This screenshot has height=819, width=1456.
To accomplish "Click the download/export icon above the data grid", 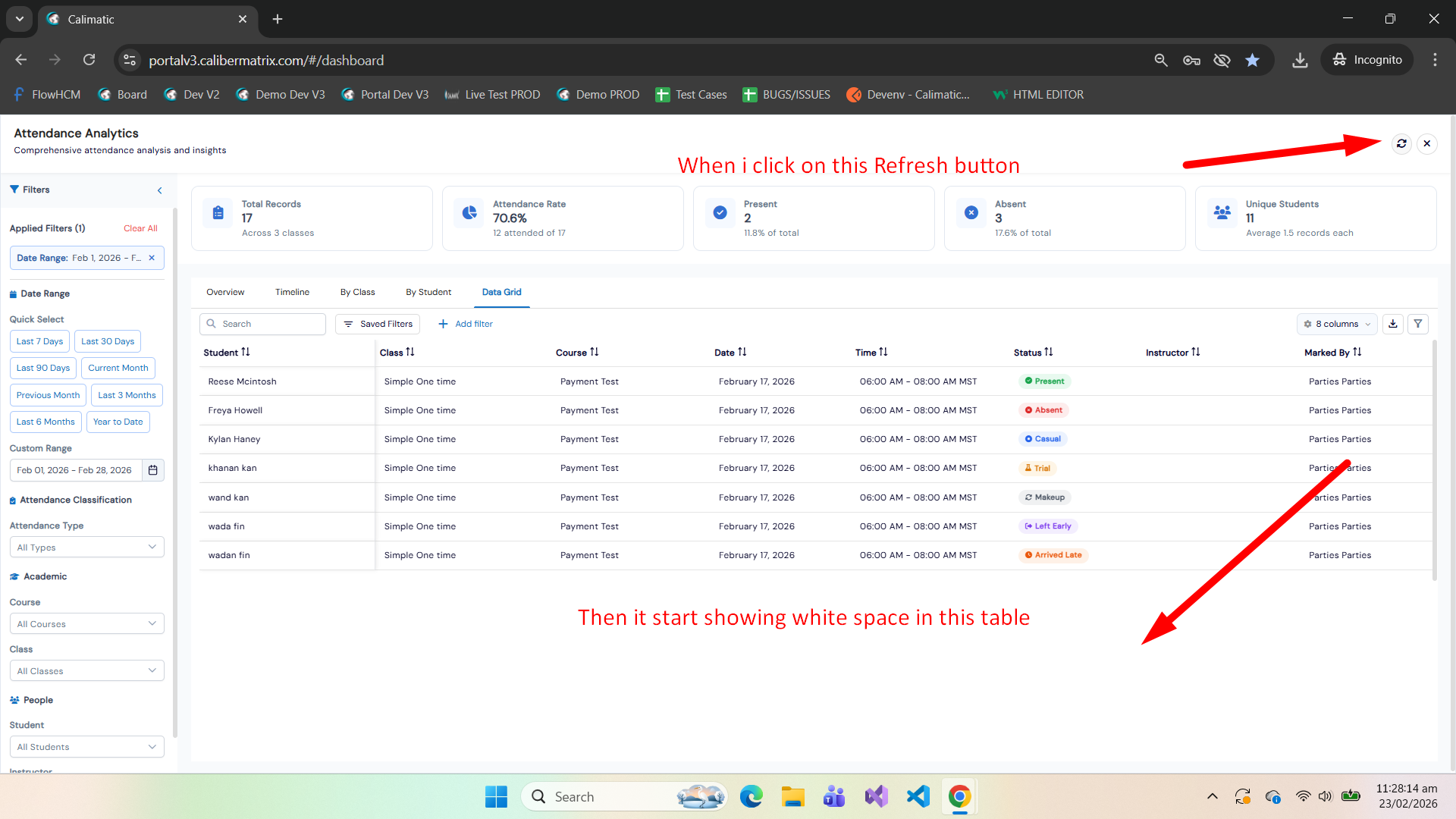I will (1393, 324).
